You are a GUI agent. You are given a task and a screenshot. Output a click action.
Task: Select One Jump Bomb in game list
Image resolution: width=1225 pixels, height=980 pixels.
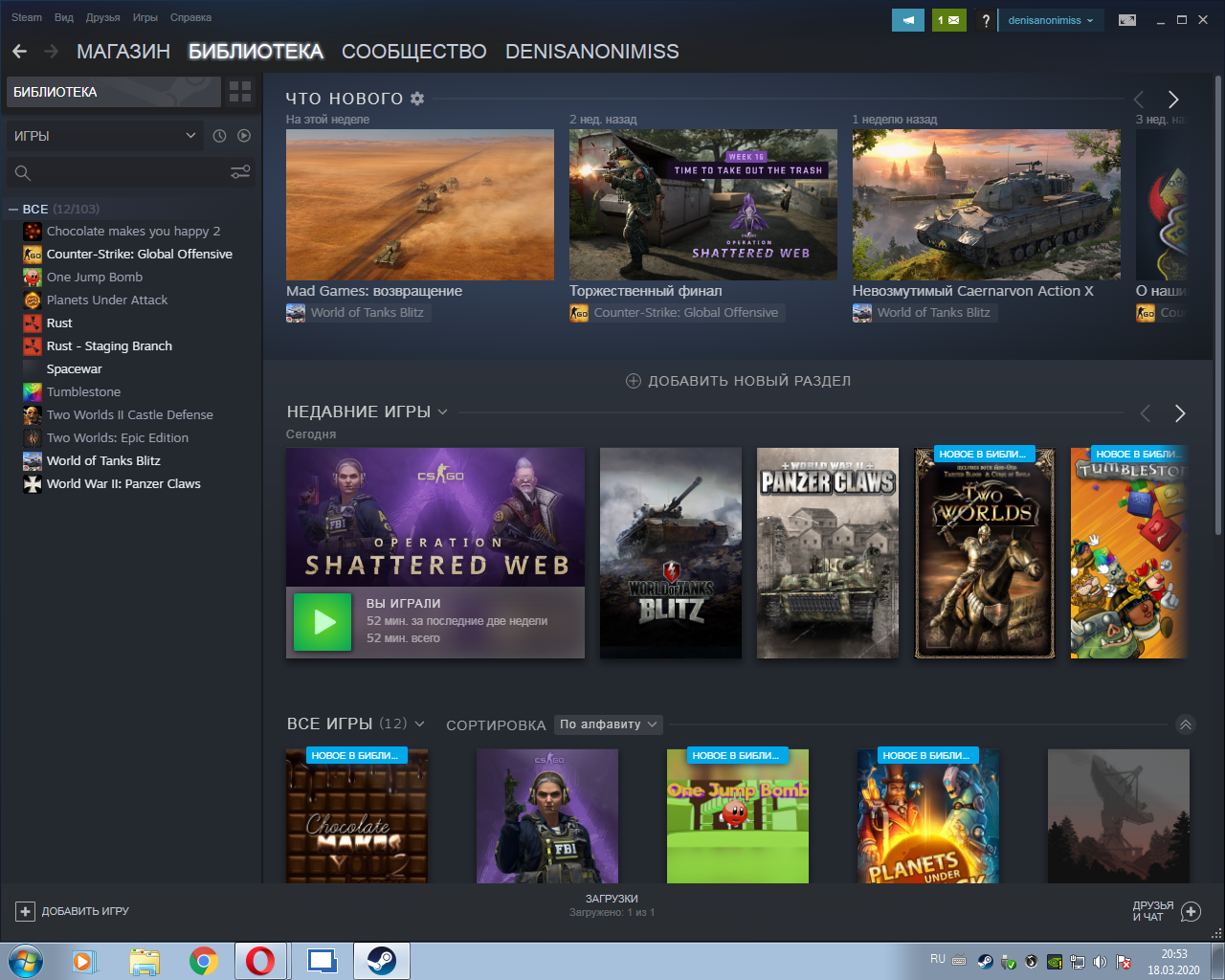pos(94,277)
